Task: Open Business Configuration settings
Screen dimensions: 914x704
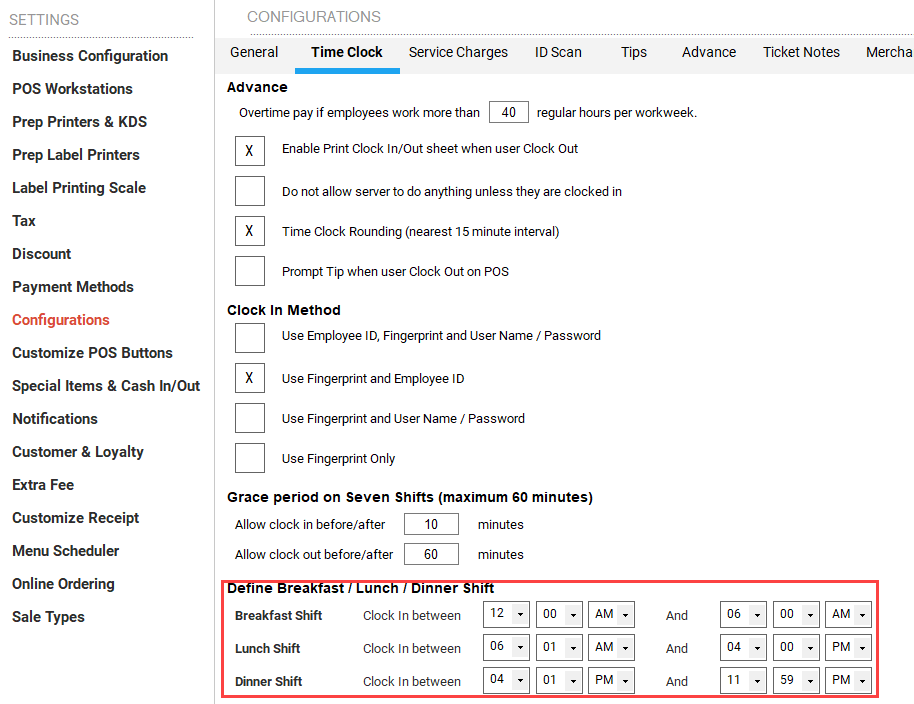Action: click(x=90, y=56)
